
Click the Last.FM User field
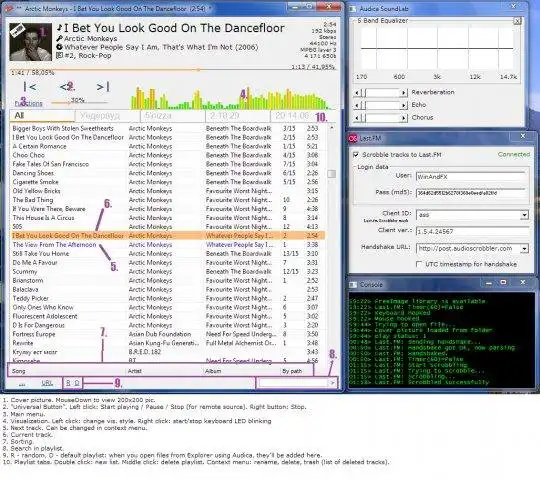pyautogui.click(x=471, y=177)
